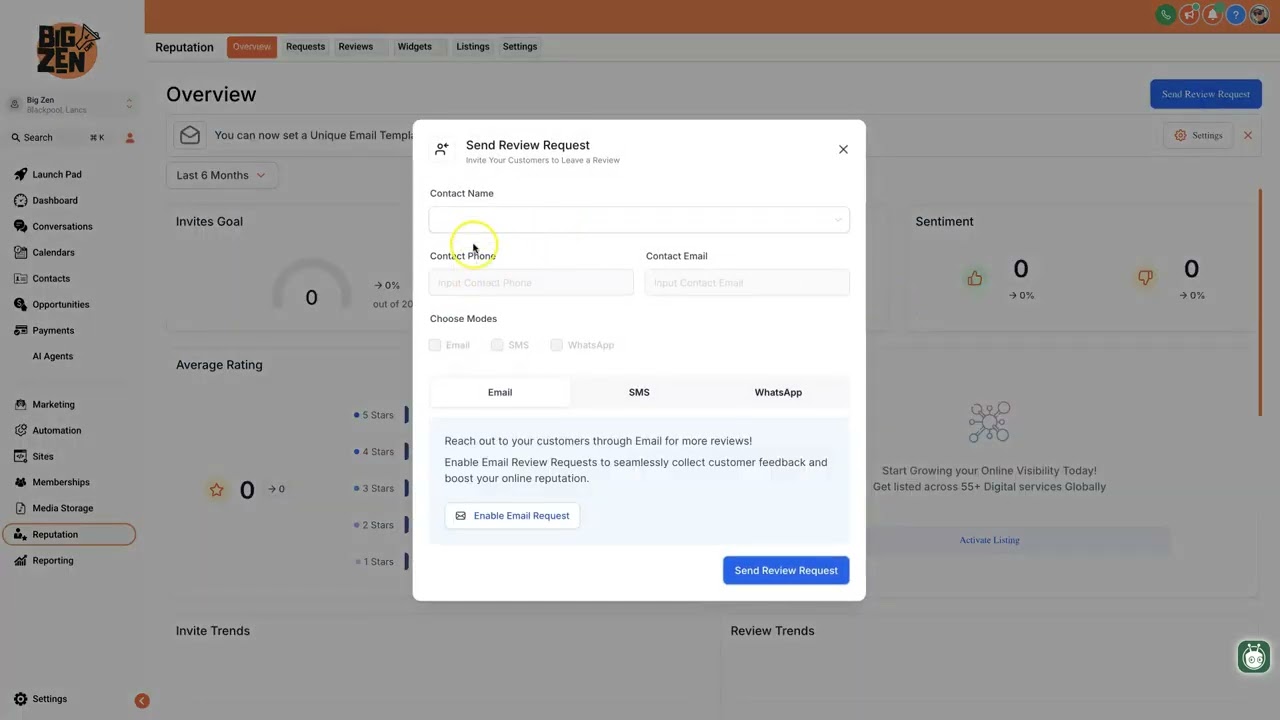Switch to the SMS tab in dialog
The height and width of the screenshot is (720, 1280).
click(639, 392)
